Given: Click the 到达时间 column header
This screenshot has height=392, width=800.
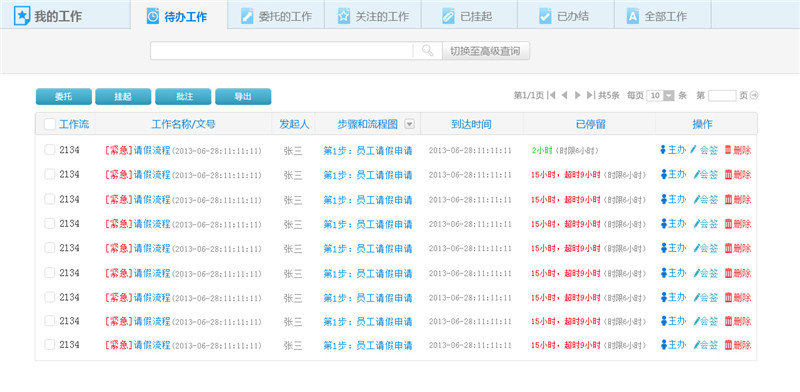Looking at the screenshot, I should coord(471,124).
